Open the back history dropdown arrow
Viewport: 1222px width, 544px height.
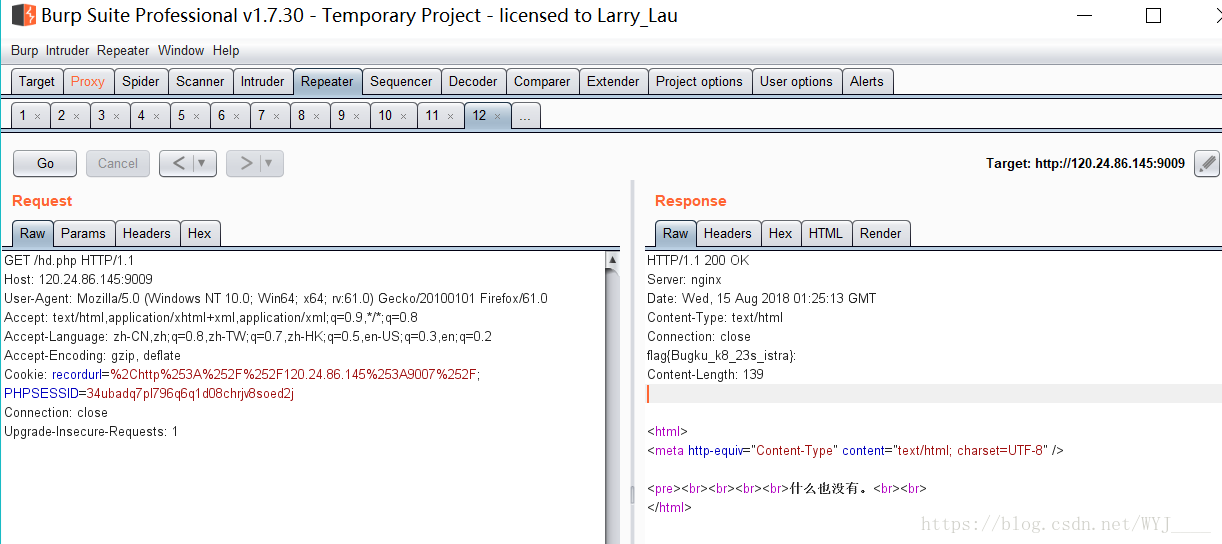tap(202, 163)
